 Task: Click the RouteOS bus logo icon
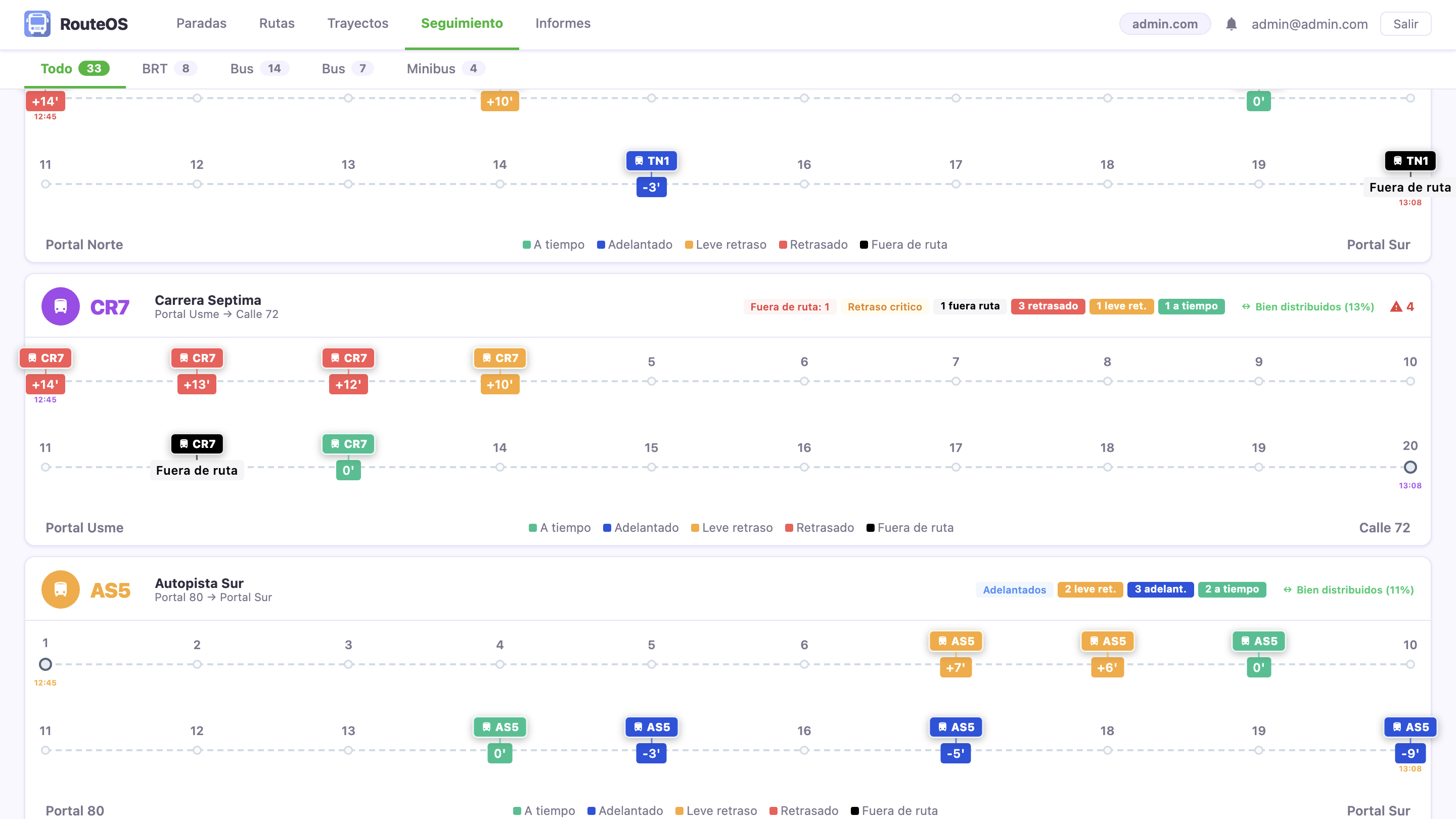tap(37, 24)
